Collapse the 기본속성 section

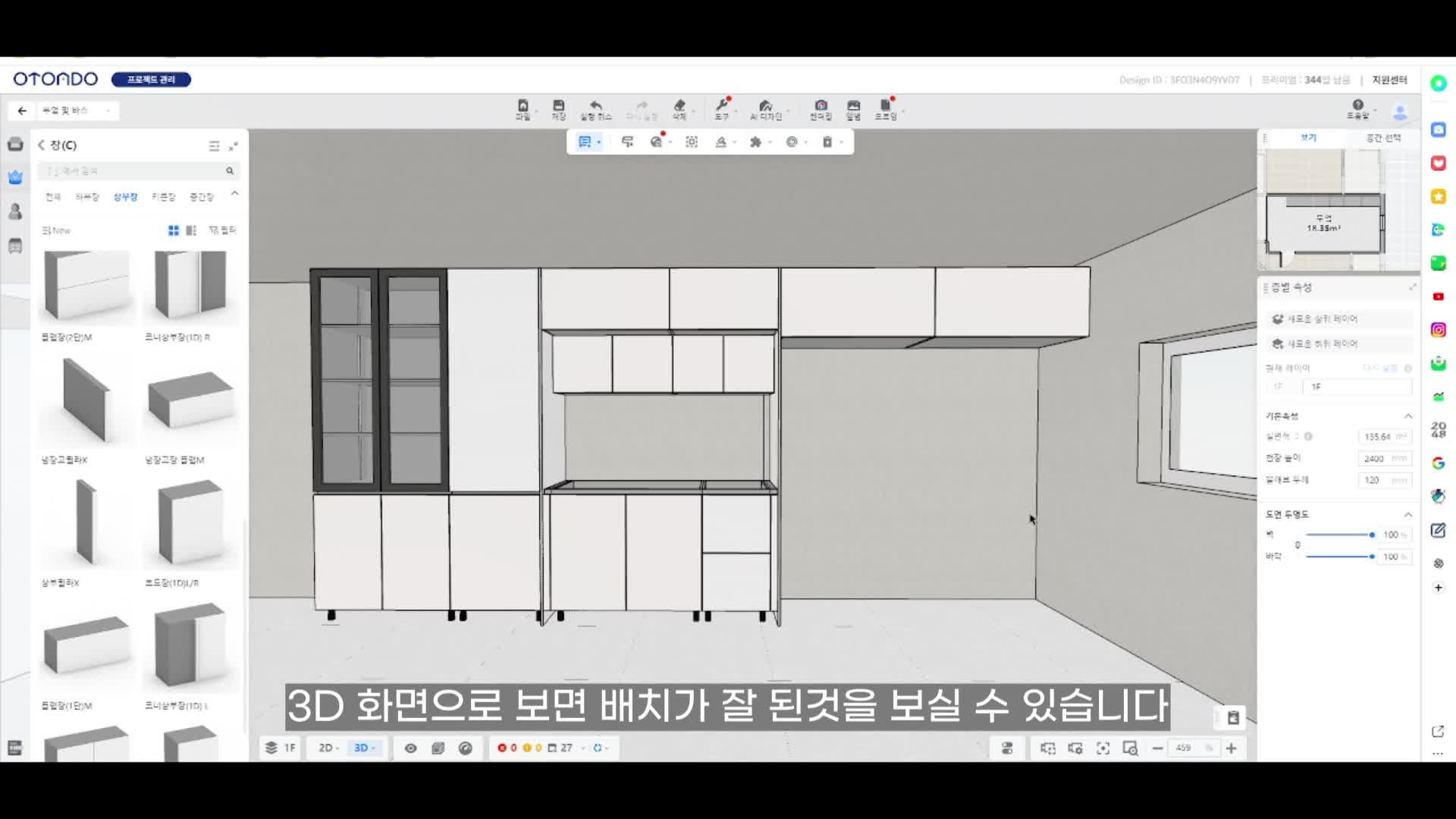pyautogui.click(x=1408, y=416)
